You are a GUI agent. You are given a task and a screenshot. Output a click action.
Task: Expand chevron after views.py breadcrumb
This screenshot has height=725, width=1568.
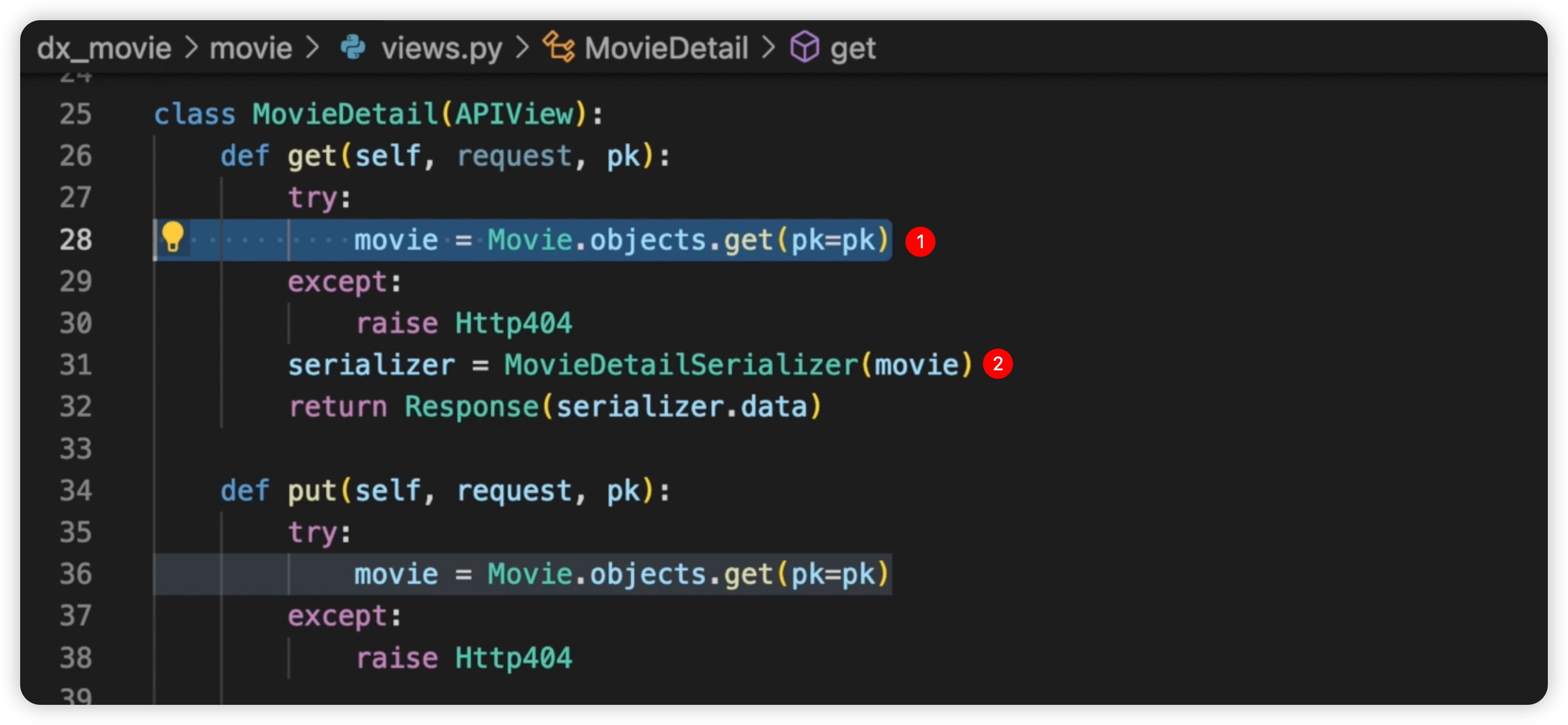[x=522, y=48]
